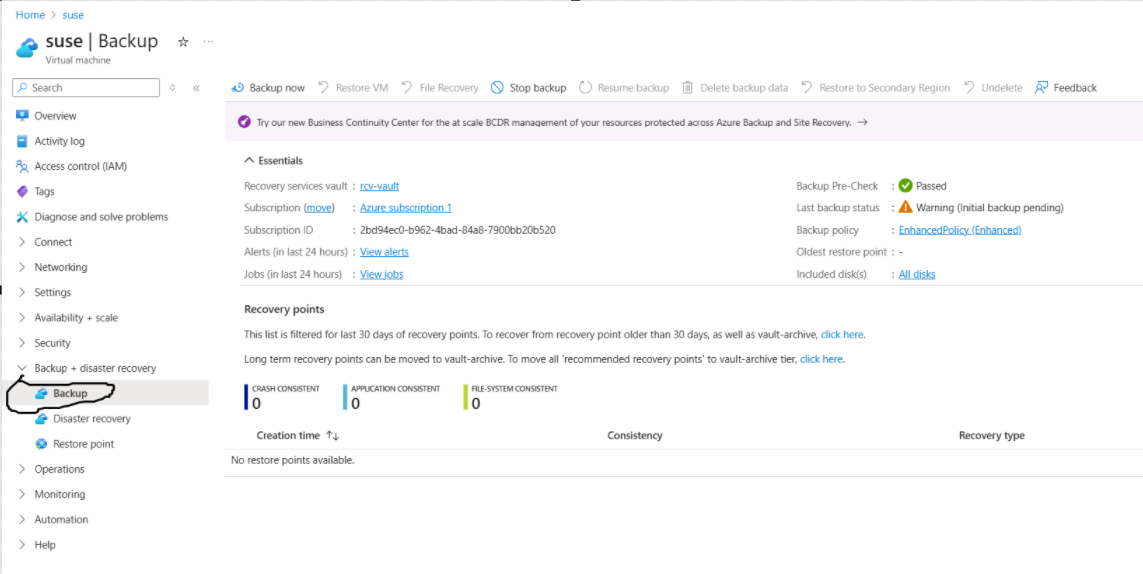1143x574 pixels.
Task: Click the Overview monitor icon
Action: (x=22, y=116)
